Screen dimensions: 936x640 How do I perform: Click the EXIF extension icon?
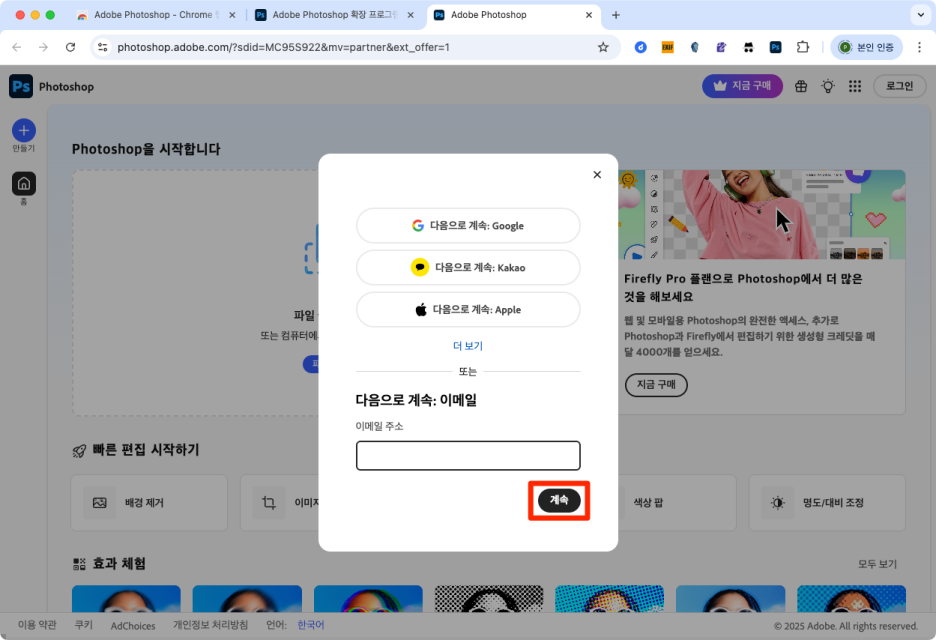pos(667,47)
